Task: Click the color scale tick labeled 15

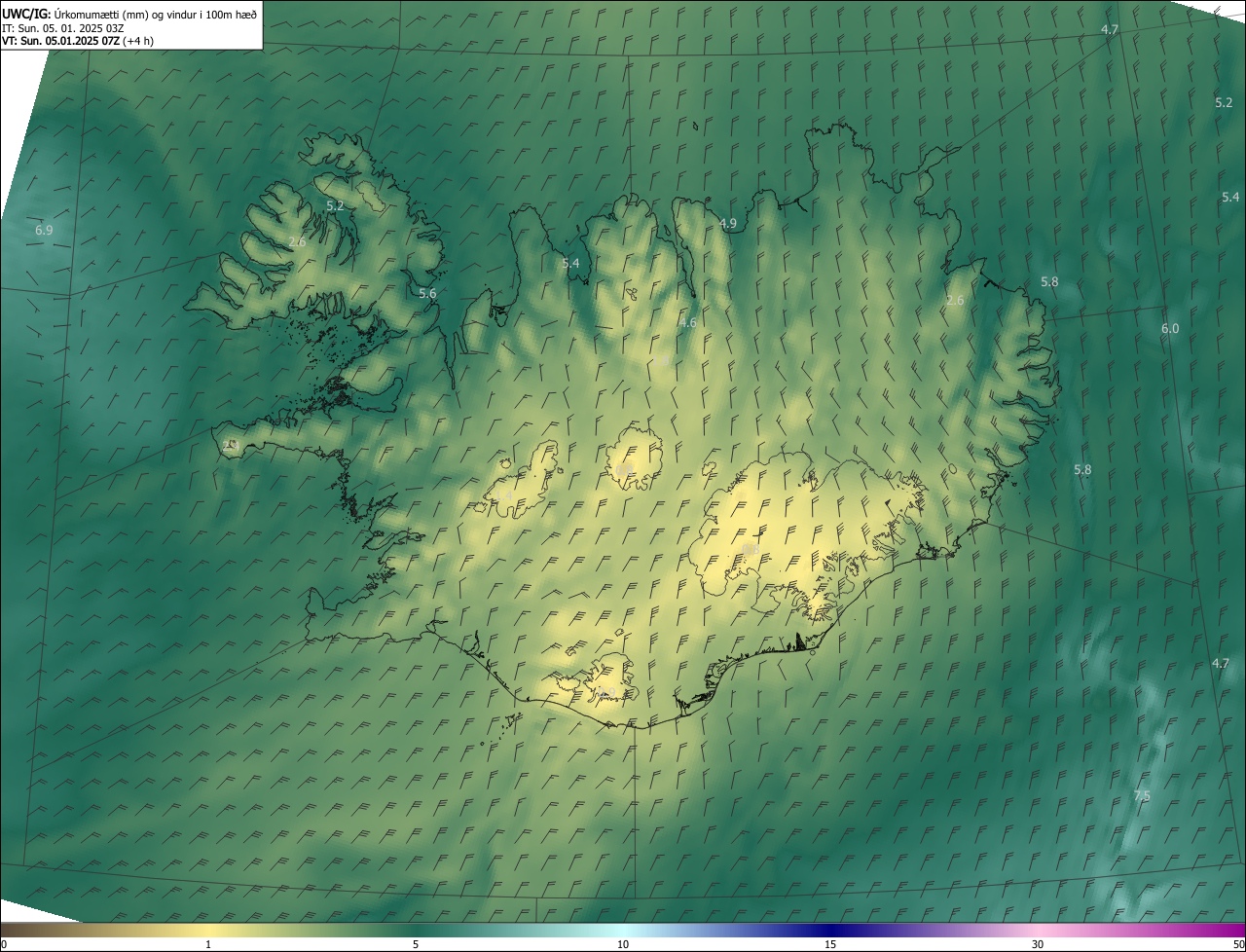Action: 830,945
